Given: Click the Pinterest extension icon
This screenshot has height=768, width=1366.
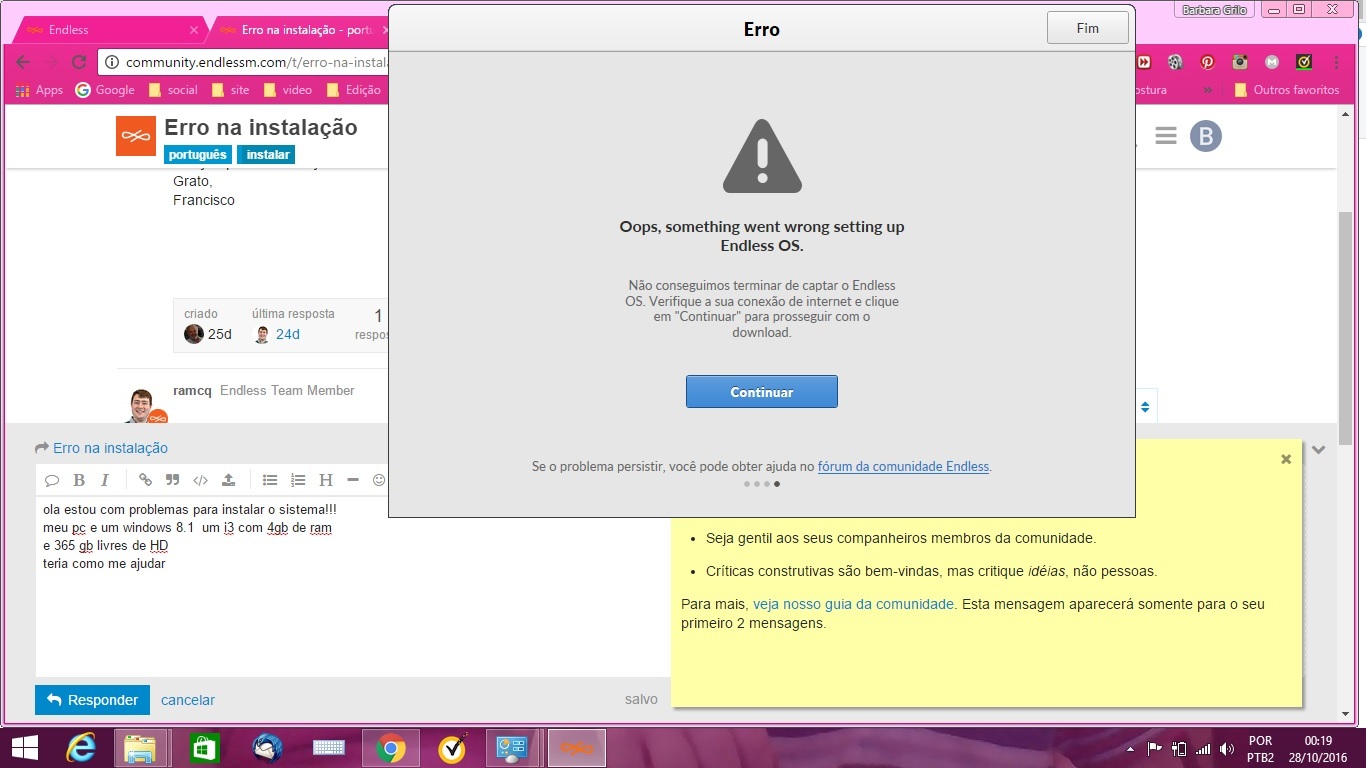Looking at the screenshot, I should (1208, 62).
